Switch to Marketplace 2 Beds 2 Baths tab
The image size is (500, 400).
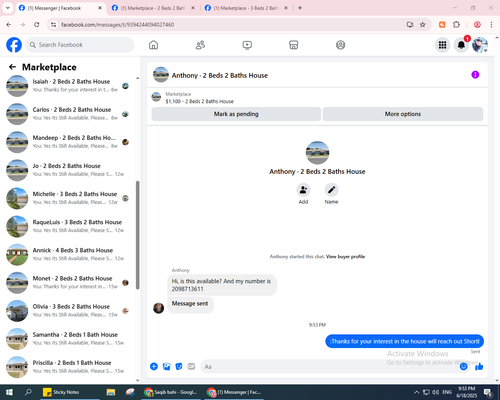pyautogui.click(x=153, y=8)
